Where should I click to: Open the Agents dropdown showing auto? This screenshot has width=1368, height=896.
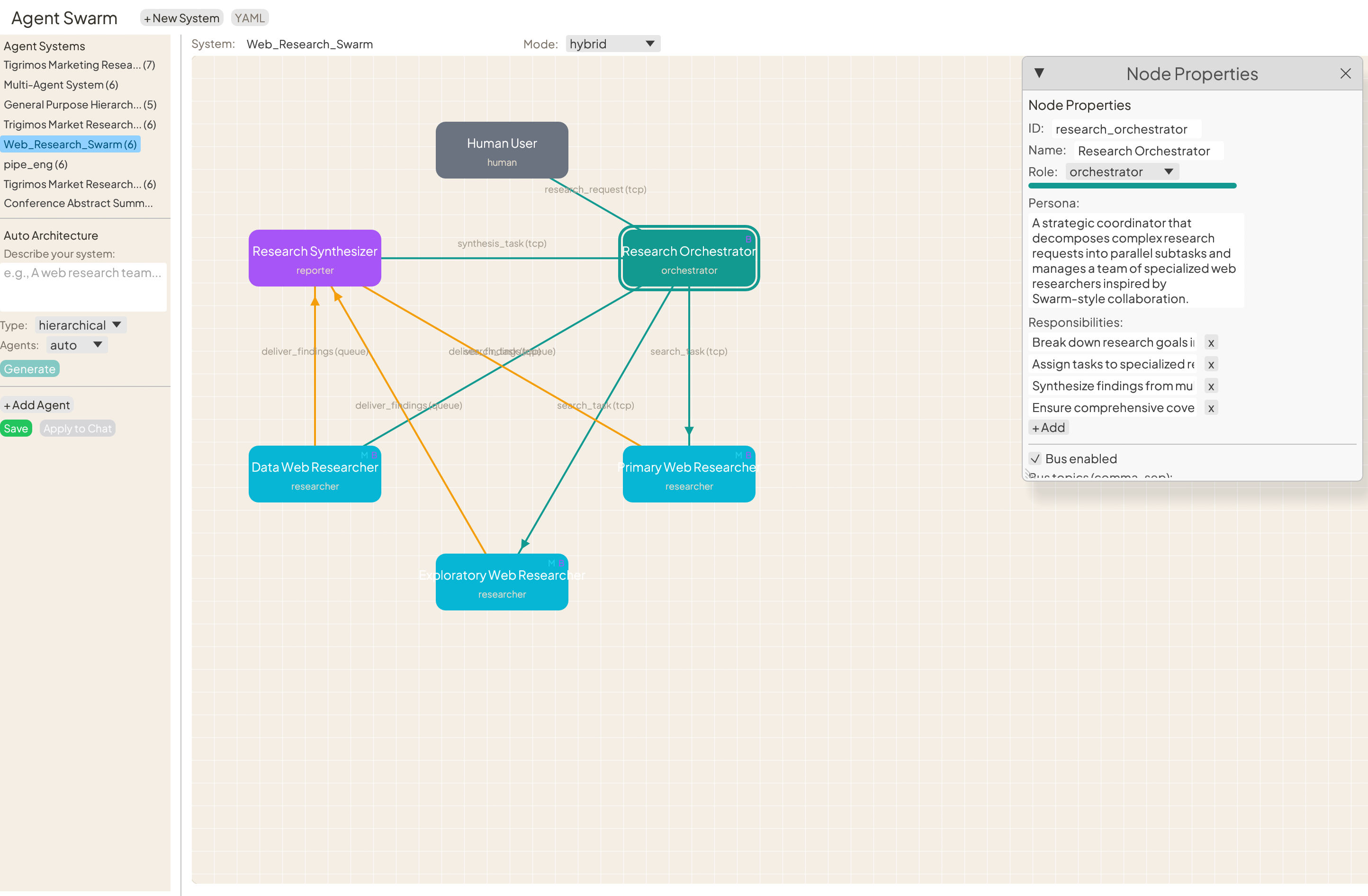coord(76,345)
